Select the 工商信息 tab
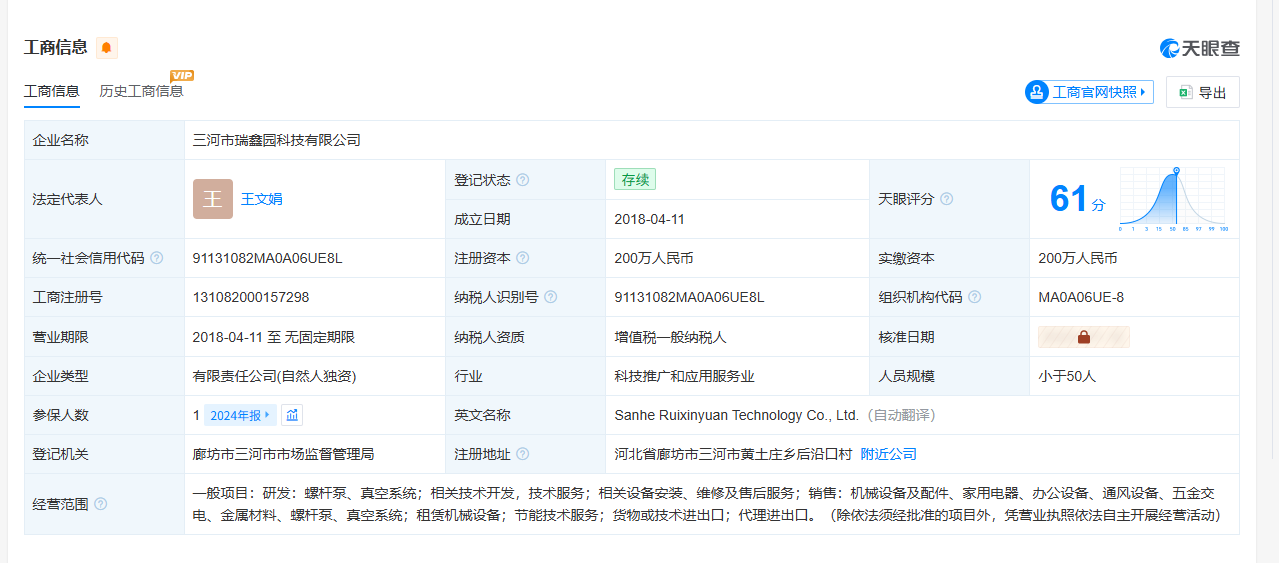Screen dimensions: 1279x563 (x=52, y=91)
